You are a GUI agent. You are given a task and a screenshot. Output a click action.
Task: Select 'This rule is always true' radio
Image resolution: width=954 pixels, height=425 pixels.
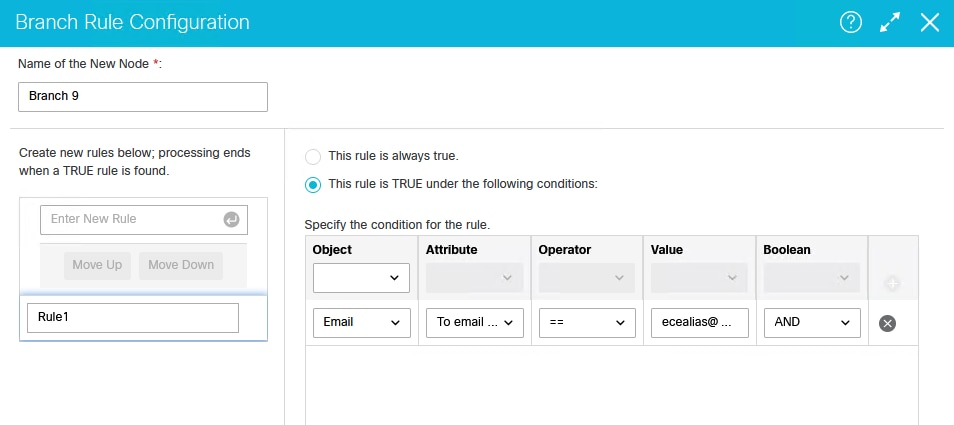(x=313, y=157)
